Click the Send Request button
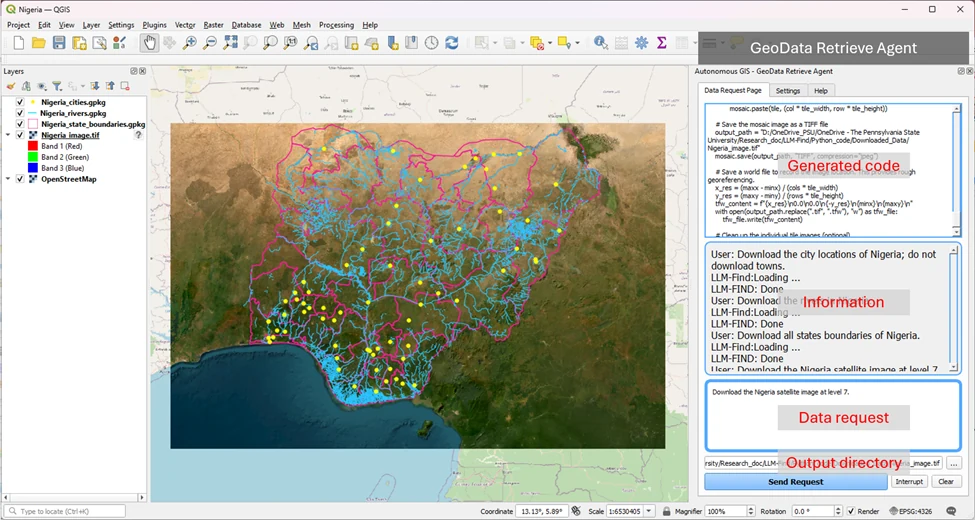The width and height of the screenshot is (975, 520). (796, 481)
